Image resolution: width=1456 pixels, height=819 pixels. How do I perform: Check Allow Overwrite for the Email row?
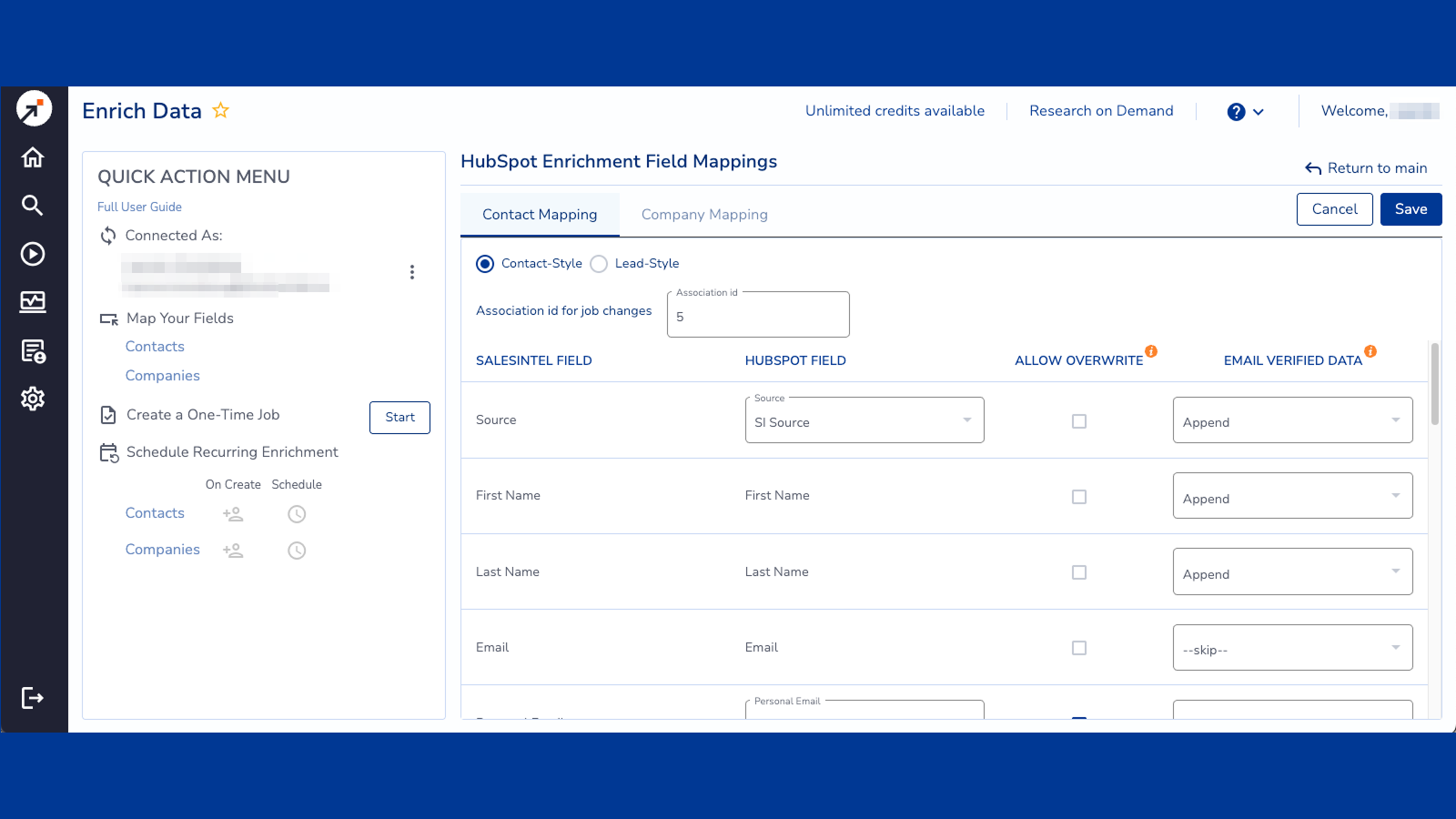pyautogui.click(x=1079, y=648)
